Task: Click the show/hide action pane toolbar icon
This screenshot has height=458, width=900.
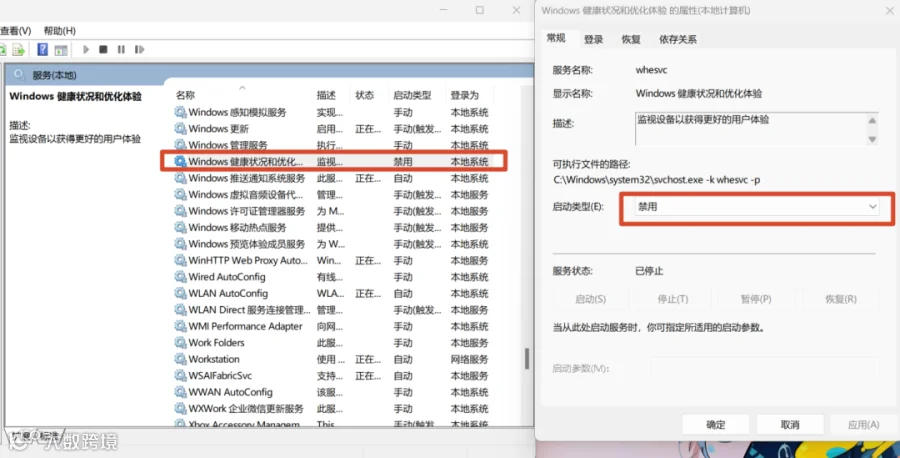Action: [61, 50]
